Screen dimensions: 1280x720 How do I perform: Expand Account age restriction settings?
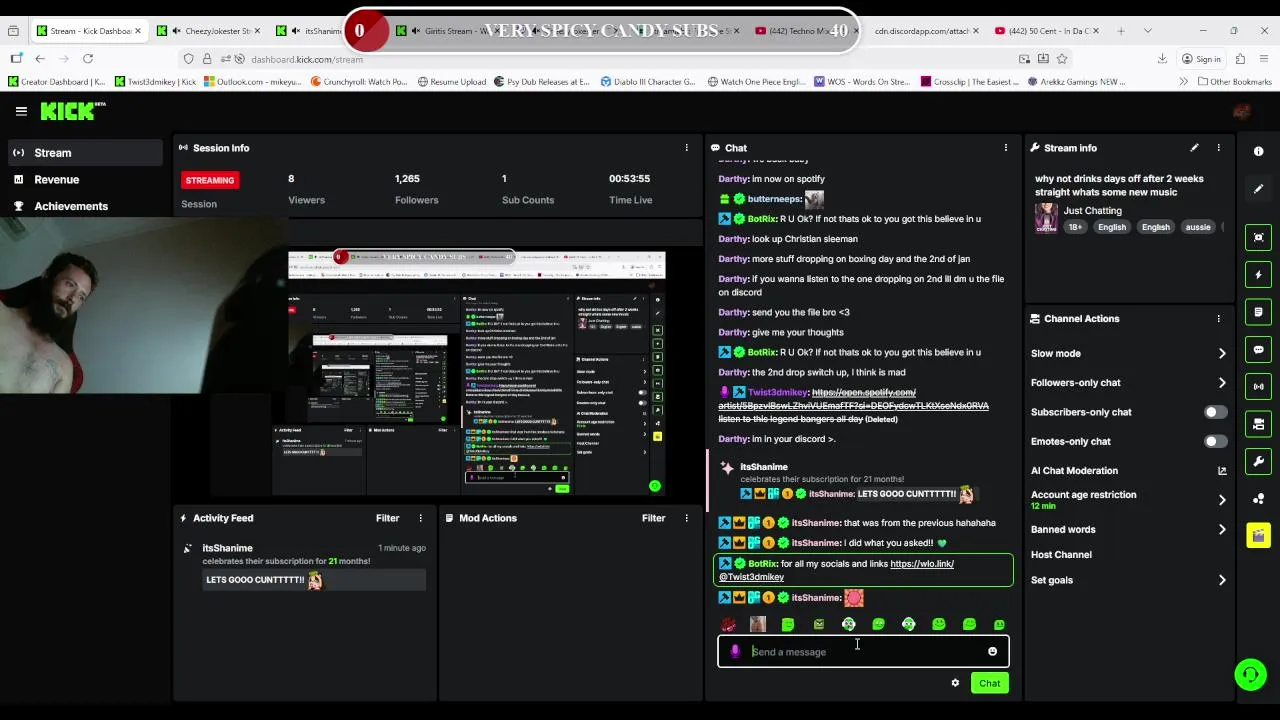tap(1222, 499)
